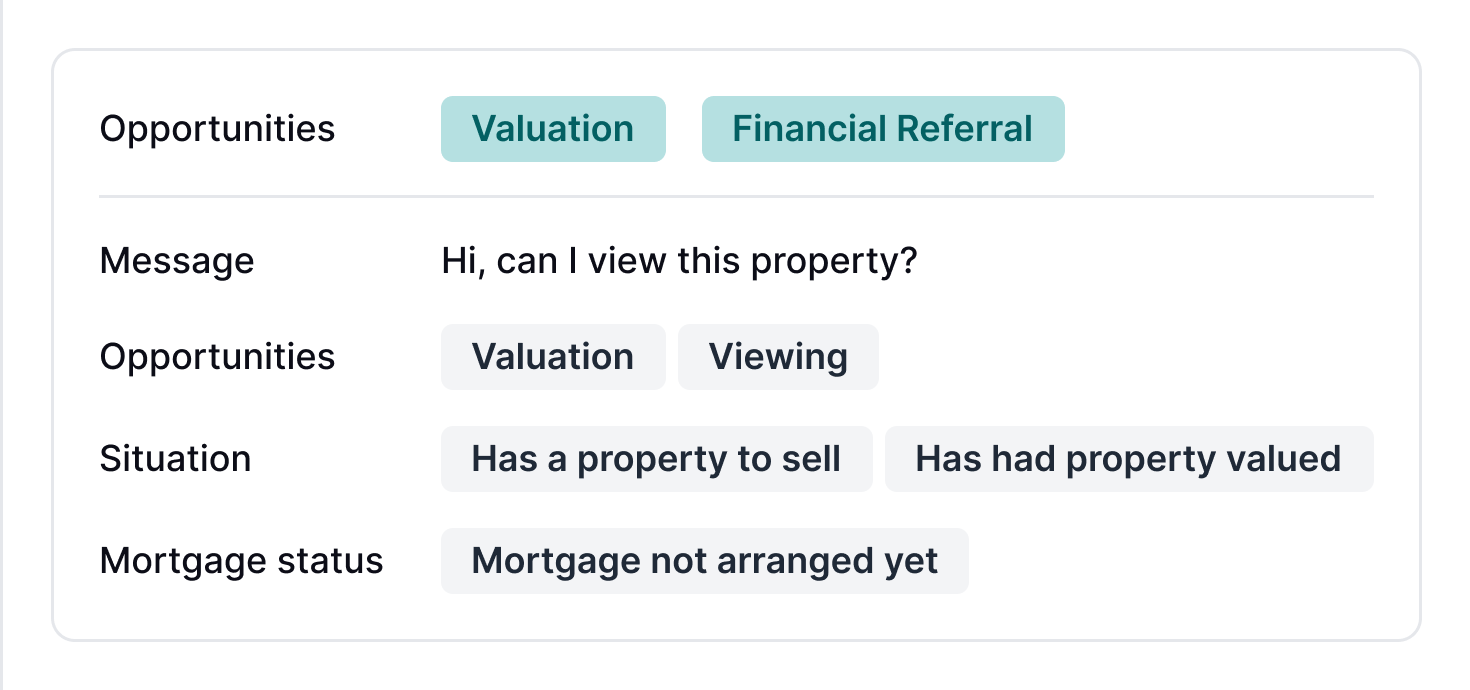This screenshot has width=1470, height=690.
Task: Select the Has had property valued situation tag
Action: 1128,458
